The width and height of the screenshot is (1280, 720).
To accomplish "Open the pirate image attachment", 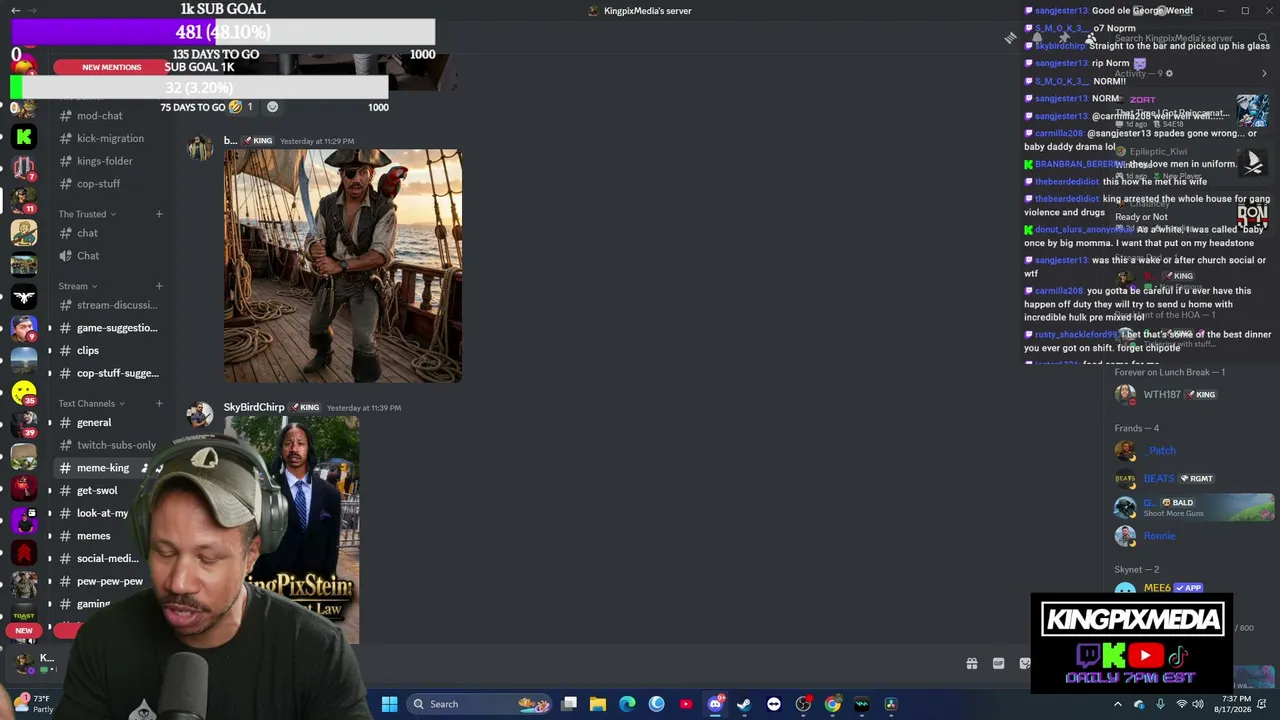I will click(x=343, y=266).
